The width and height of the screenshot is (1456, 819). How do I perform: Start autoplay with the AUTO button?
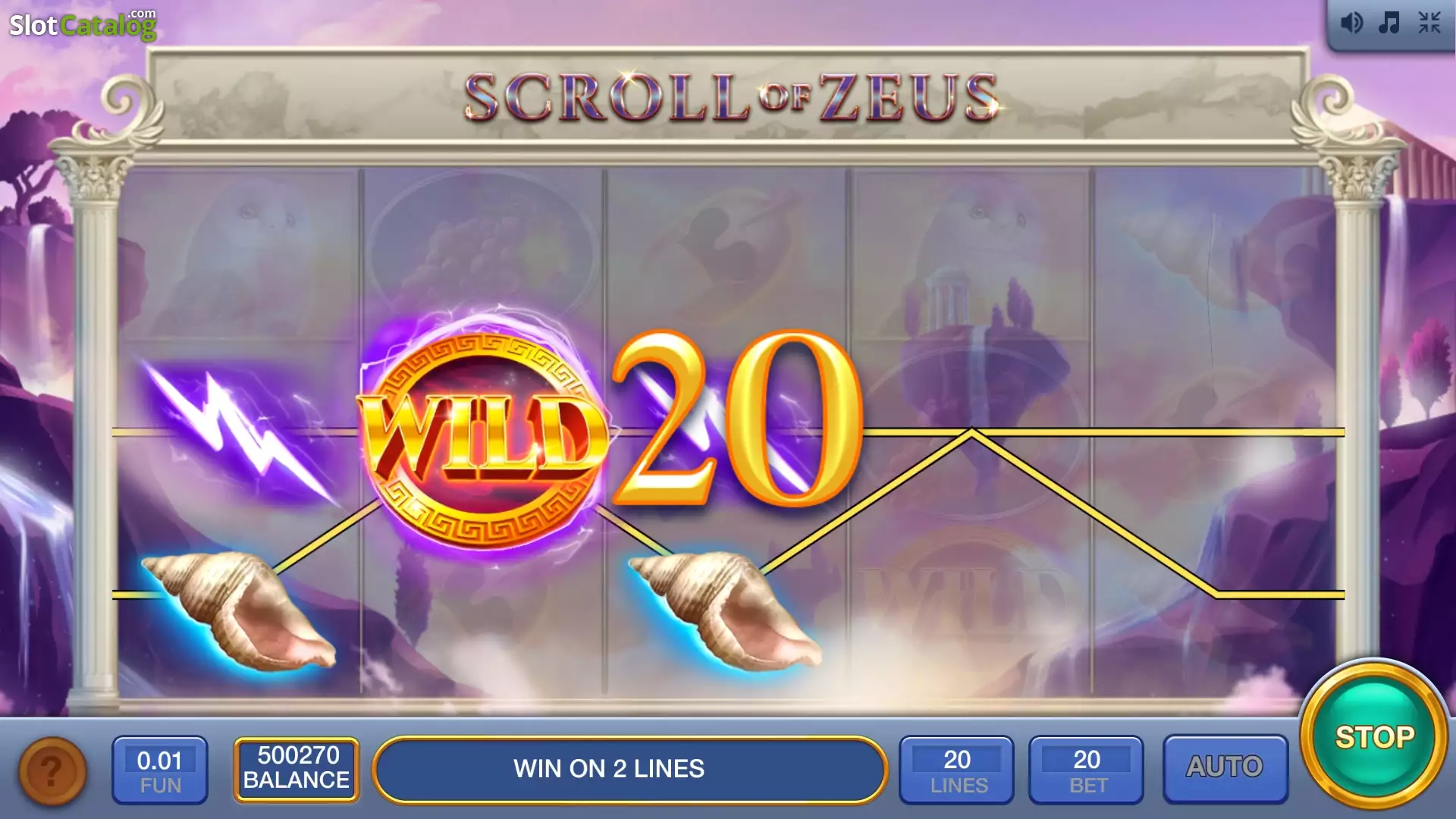point(1225,767)
